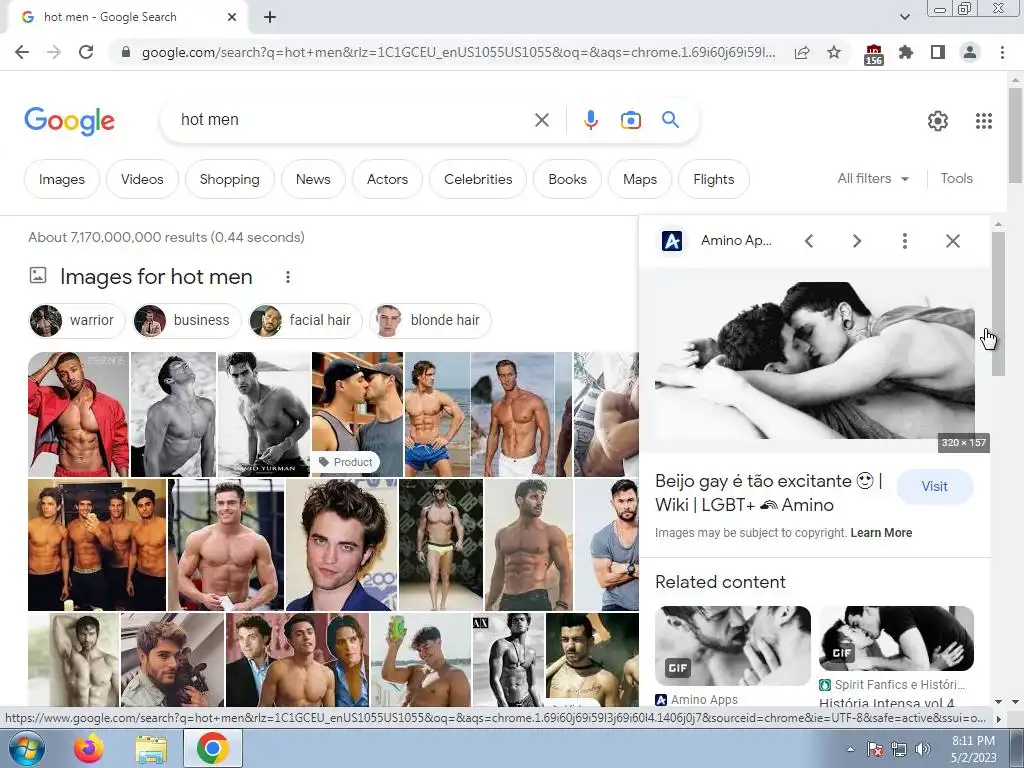
Task: Click the Images for hot men heading
Action: coord(156,277)
